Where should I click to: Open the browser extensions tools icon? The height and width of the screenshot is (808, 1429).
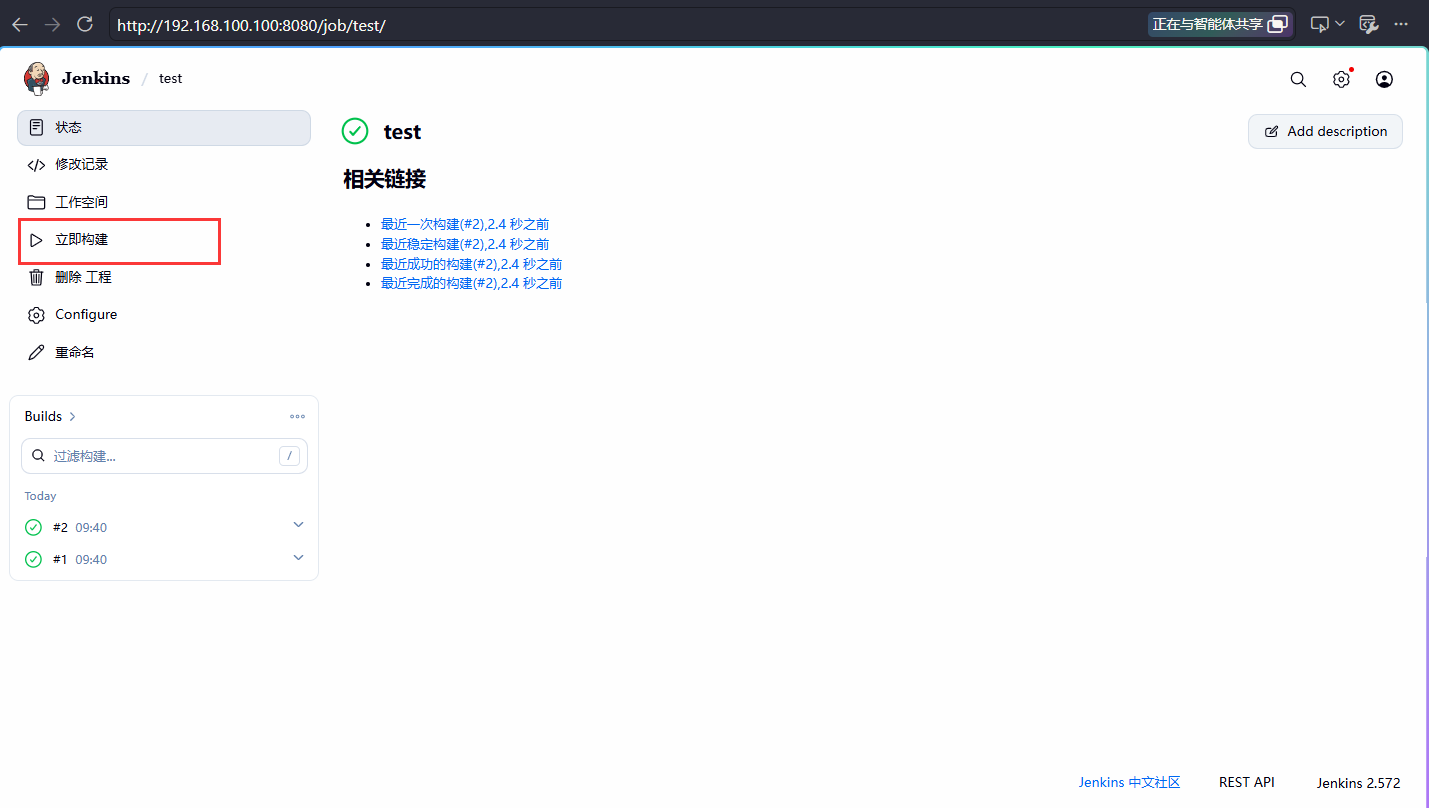pyautogui.click(x=1369, y=25)
